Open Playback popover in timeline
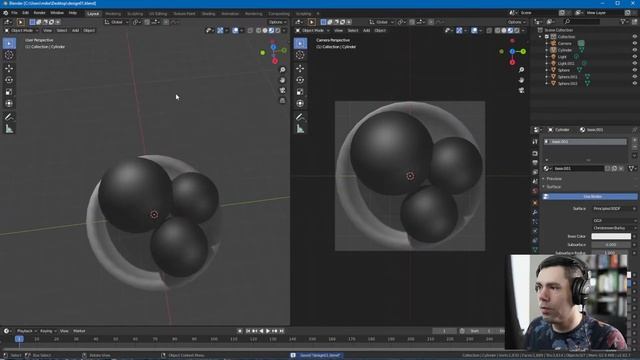640x360 pixels. pyautogui.click(x=27, y=331)
